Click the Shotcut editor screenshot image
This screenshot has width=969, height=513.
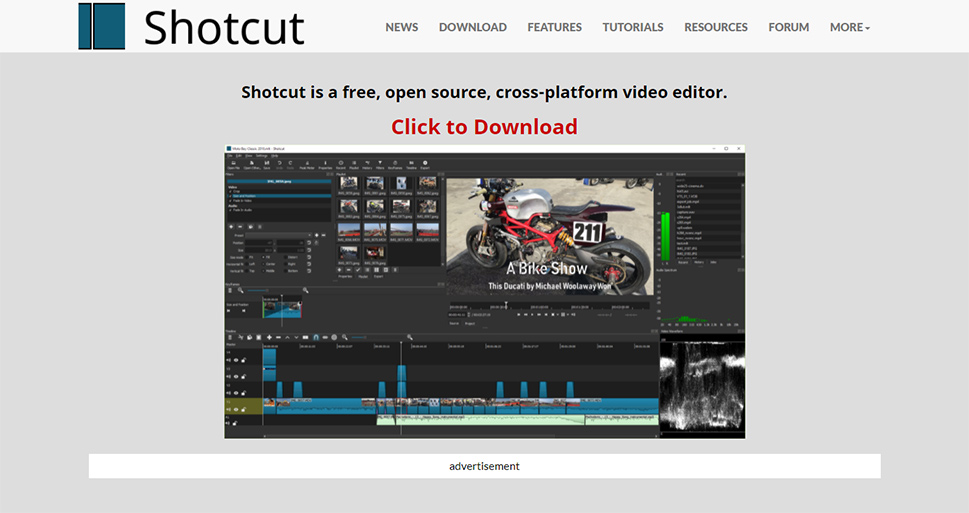pos(484,292)
